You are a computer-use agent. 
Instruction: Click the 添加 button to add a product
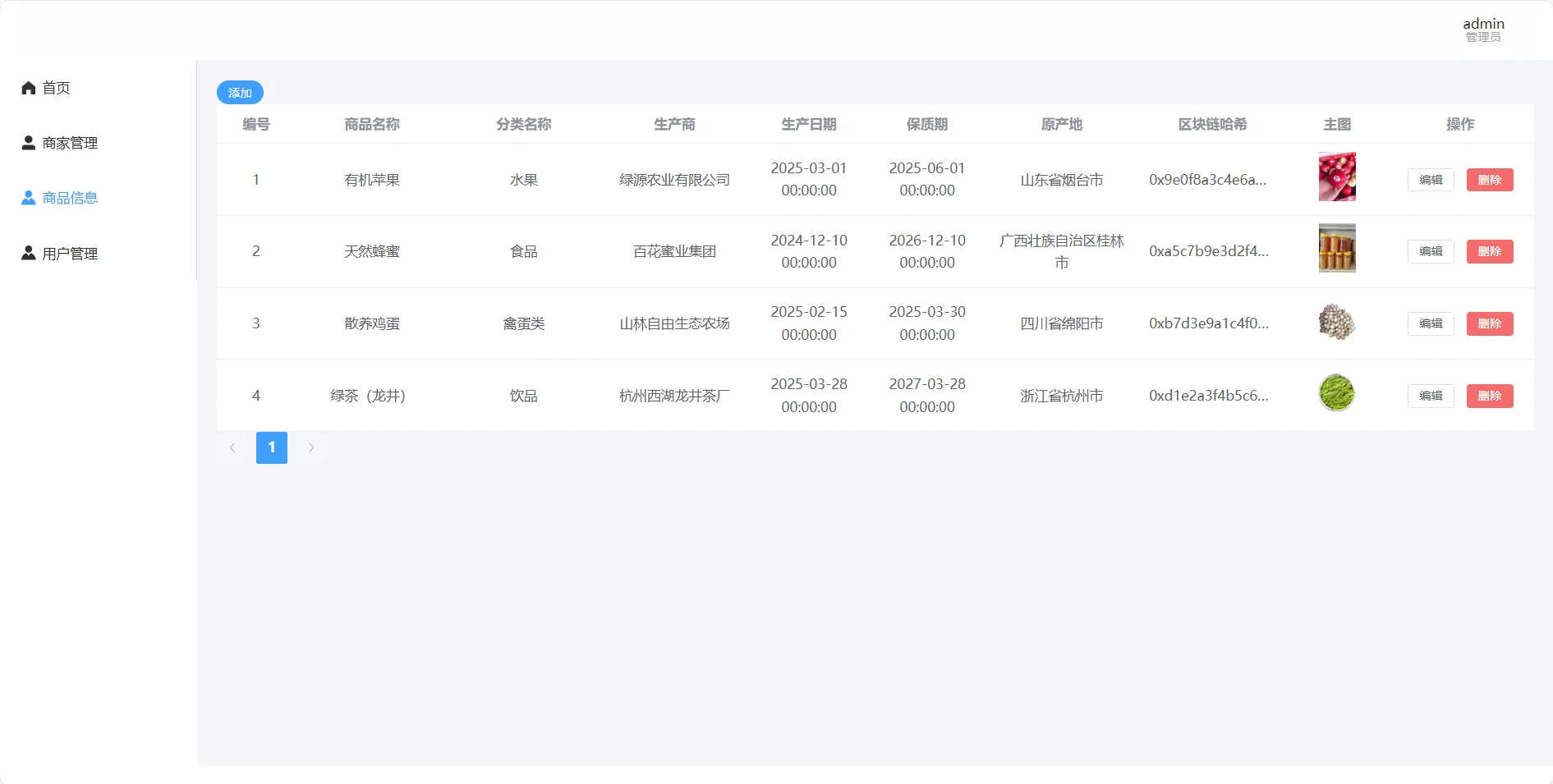tap(239, 92)
